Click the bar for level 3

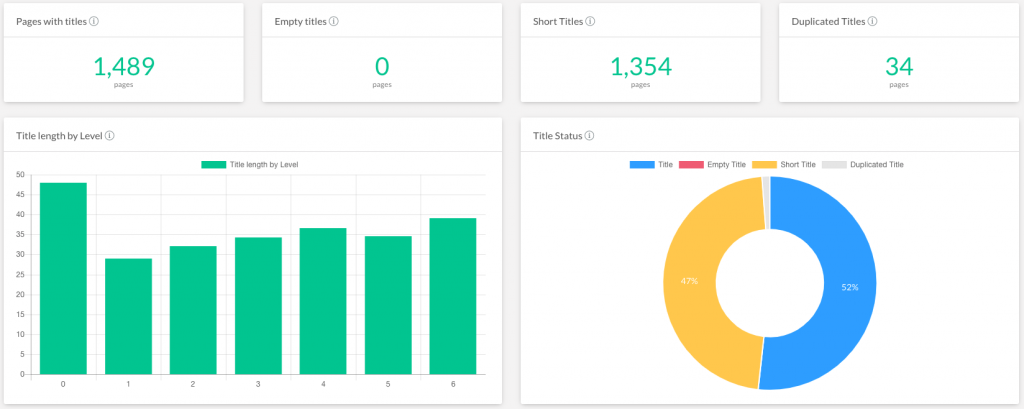click(x=258, y=306)
